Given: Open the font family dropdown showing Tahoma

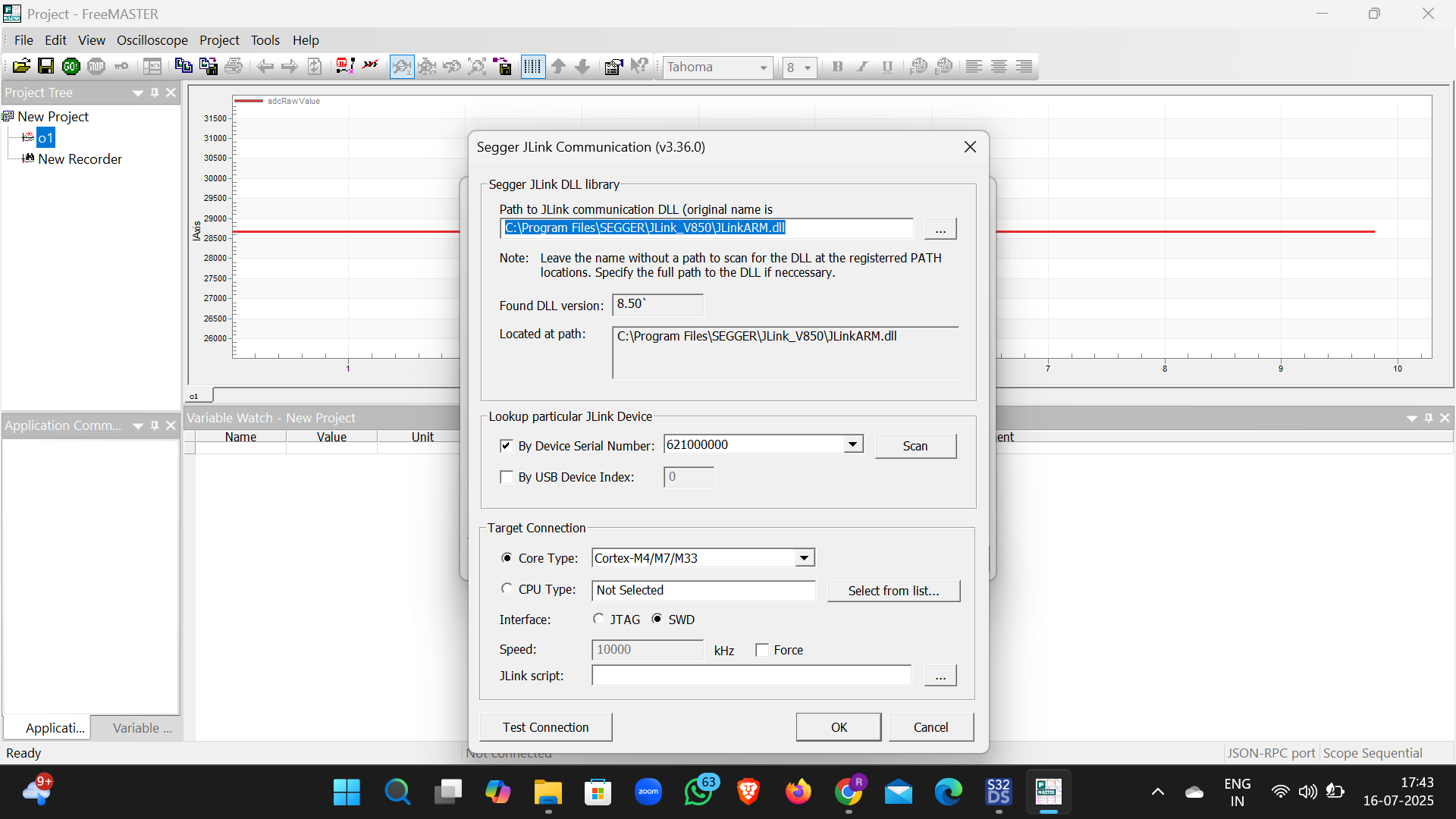Looking at the screenshot, I should point(764,67).
